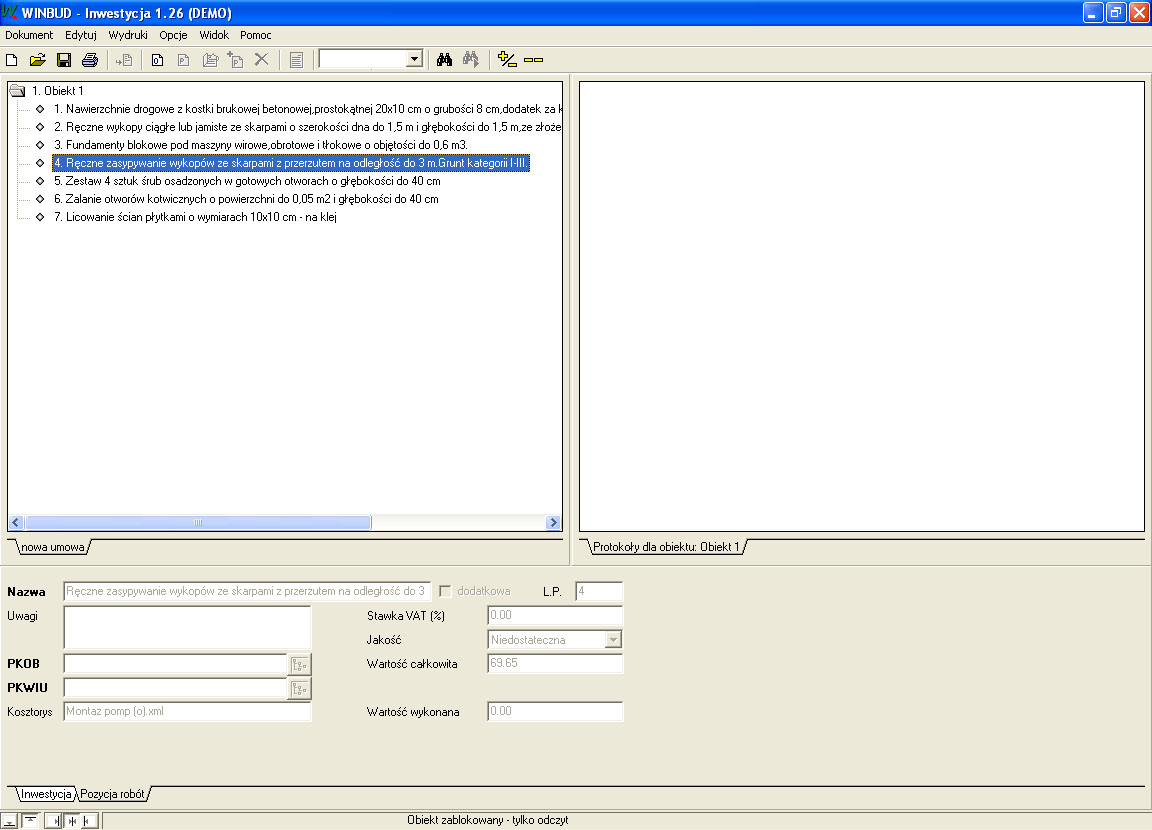The height and width of the screenshot is (830, 1152).
Task: Click the binoculars Find icon
Action: click(x=445, y=60)
